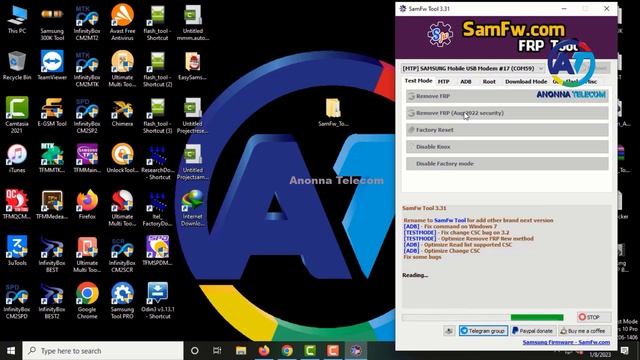Switch to the Root tab
Screen dimensions: 640x360
click(x=489, y=82)
